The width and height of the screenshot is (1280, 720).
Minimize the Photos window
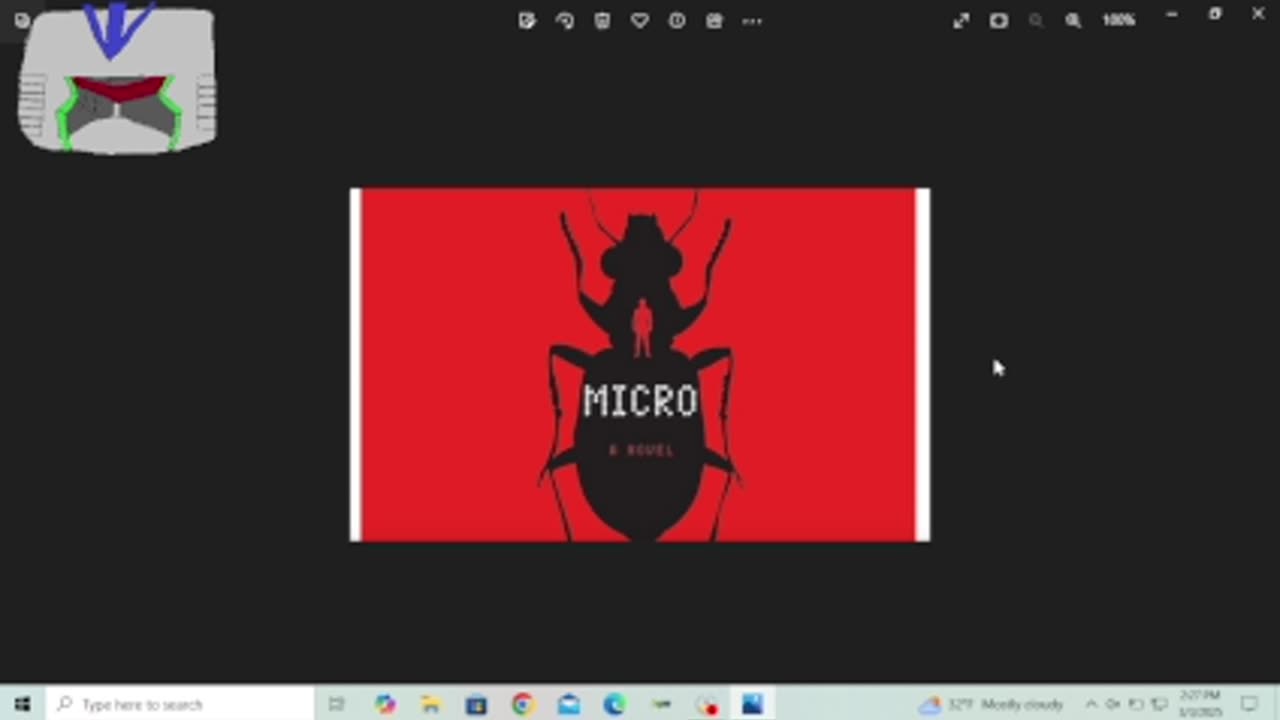click(x=1172, y=14)
